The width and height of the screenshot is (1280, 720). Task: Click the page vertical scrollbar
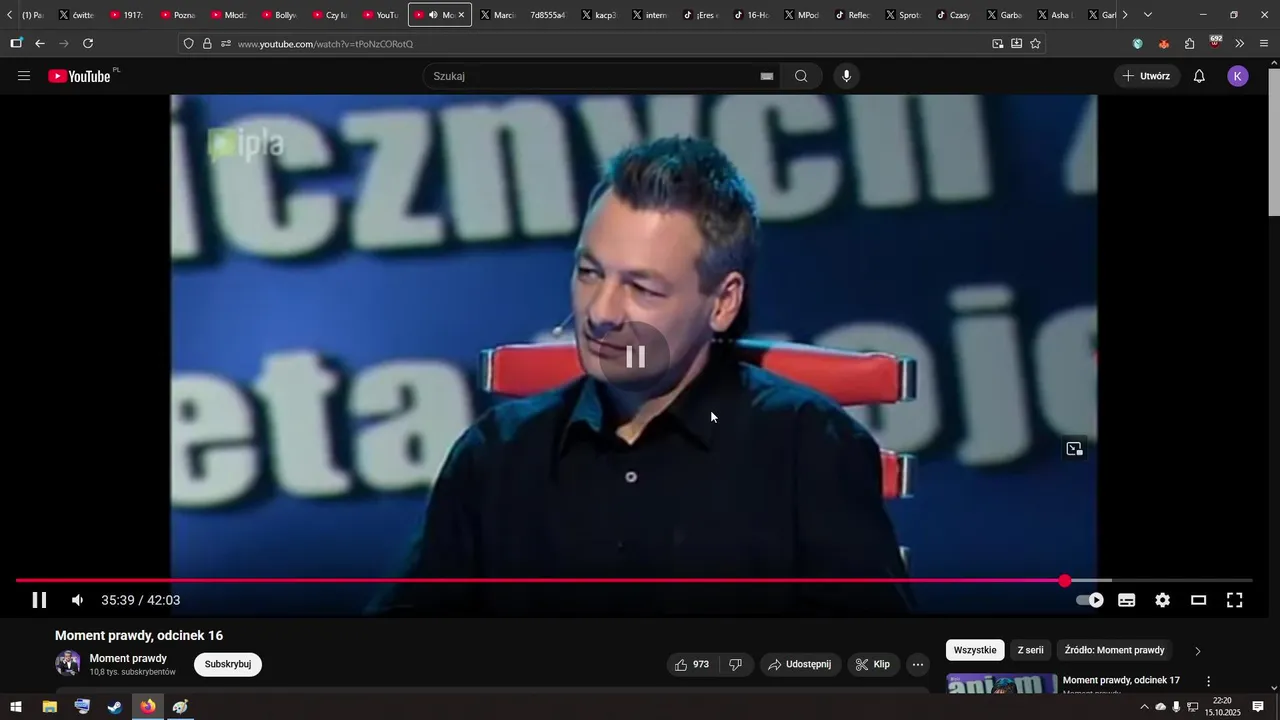[x=1274, y=140]
